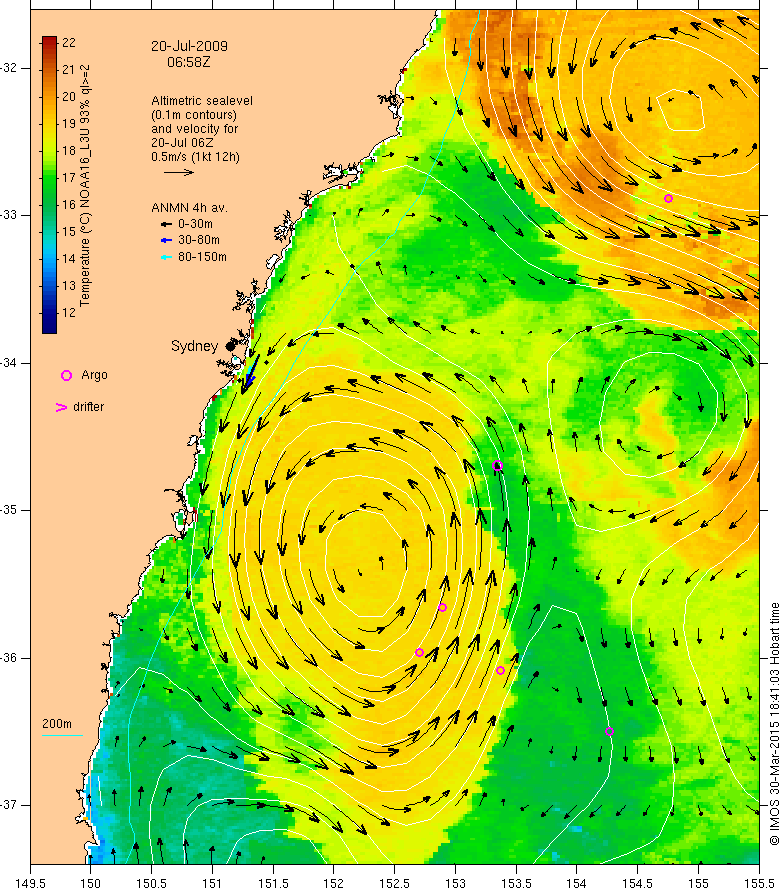Click the '(0.1m contours)' text
This screenshot has height=890, width=780.
pos(194,115)
